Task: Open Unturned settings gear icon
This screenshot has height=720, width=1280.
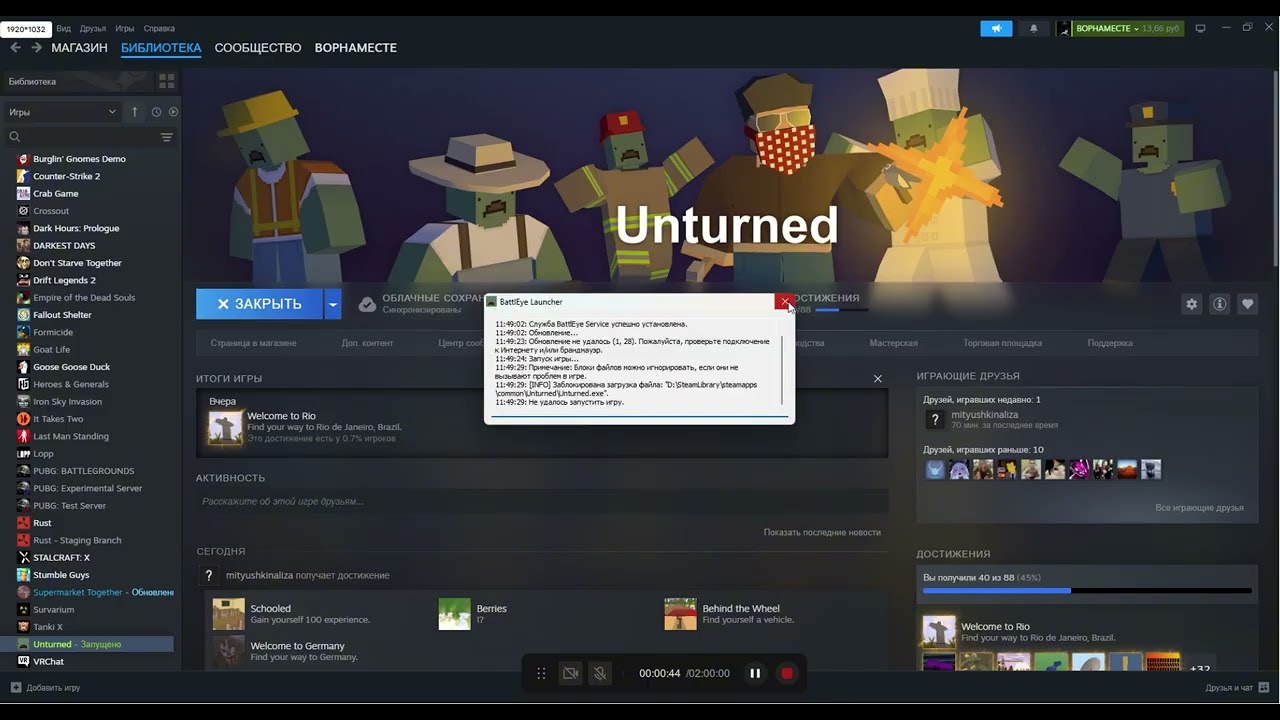Action: (1191, 304)
